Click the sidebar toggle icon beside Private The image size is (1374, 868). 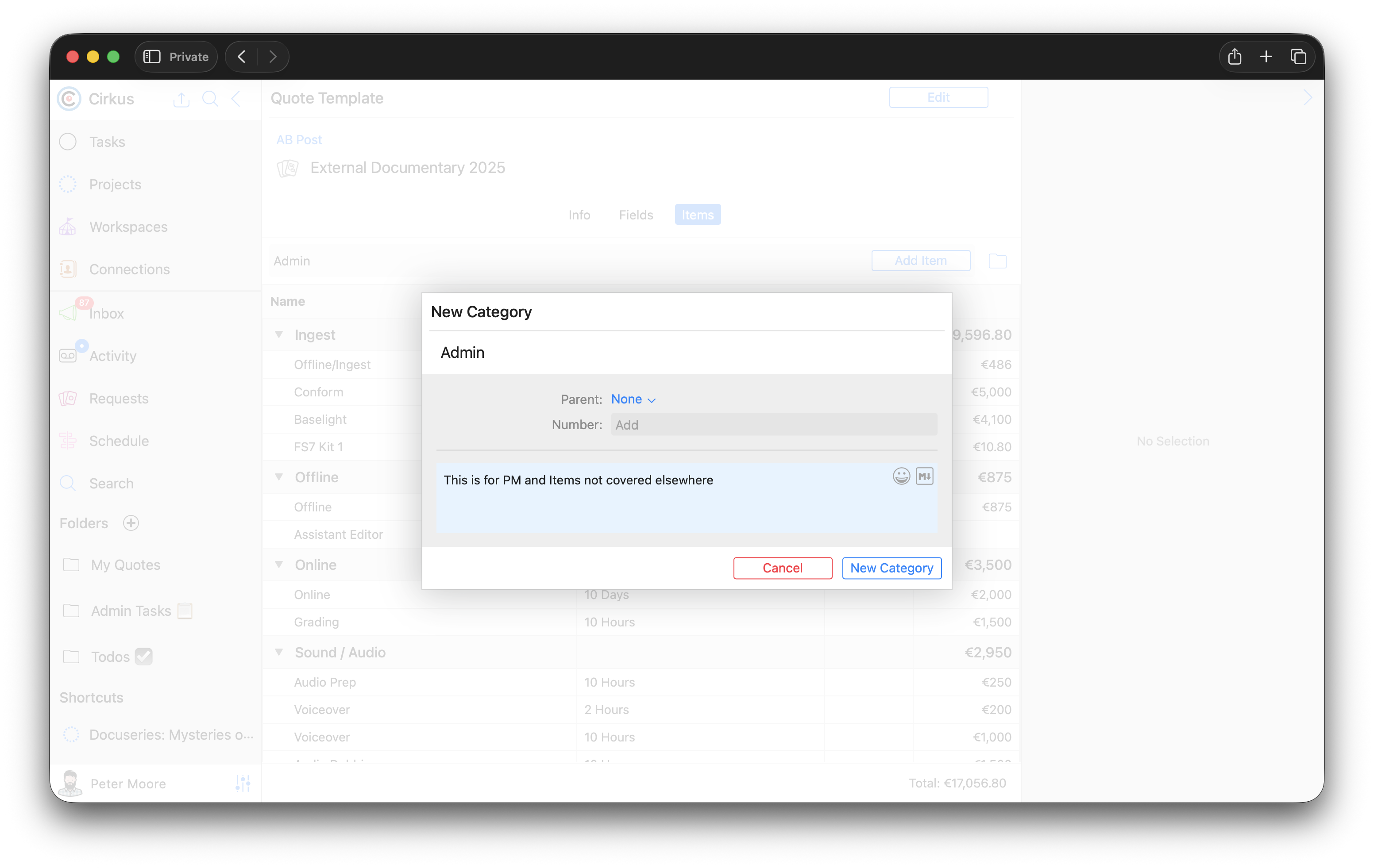point(152,57)
